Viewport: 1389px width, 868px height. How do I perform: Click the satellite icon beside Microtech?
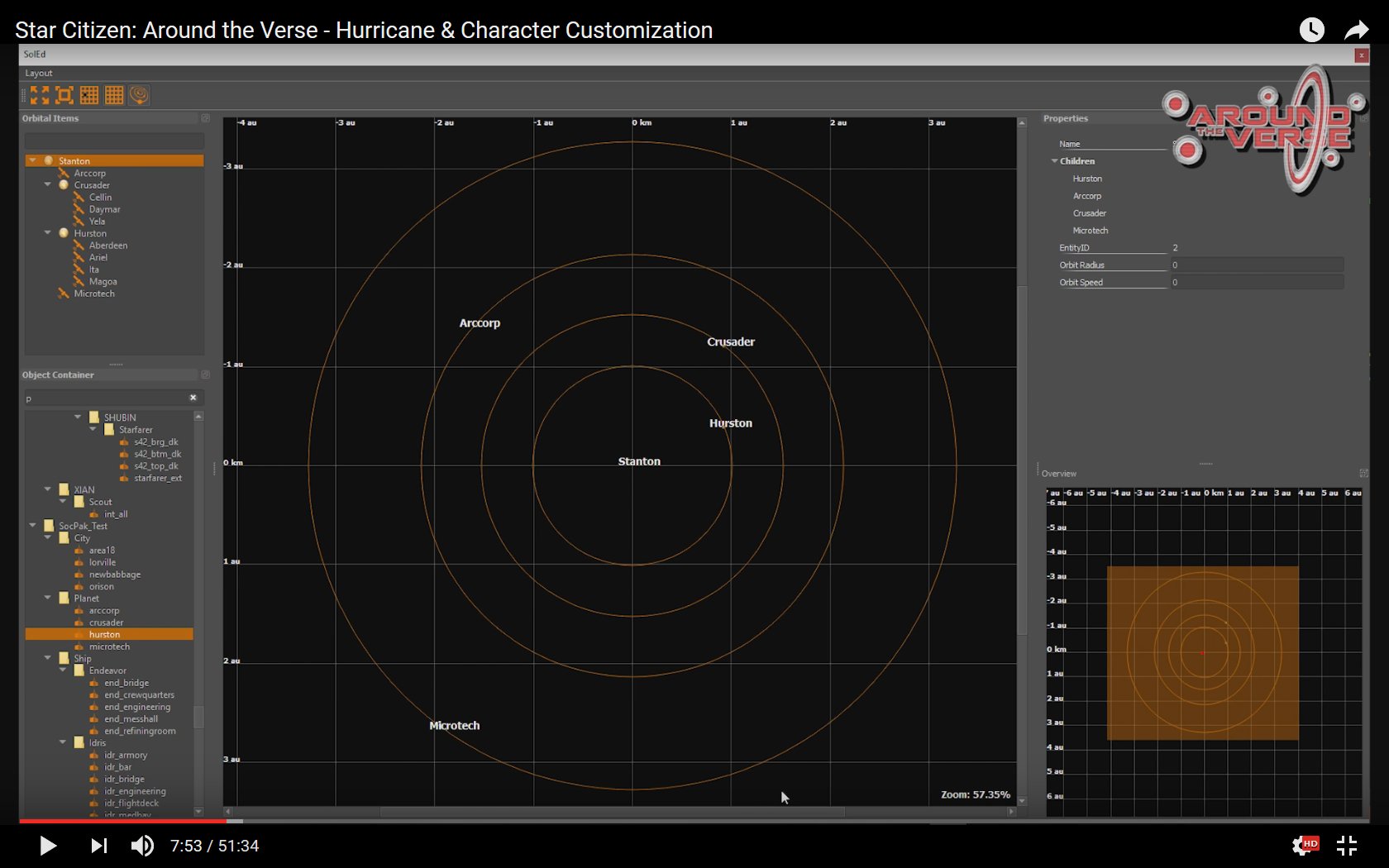(64, 293)
